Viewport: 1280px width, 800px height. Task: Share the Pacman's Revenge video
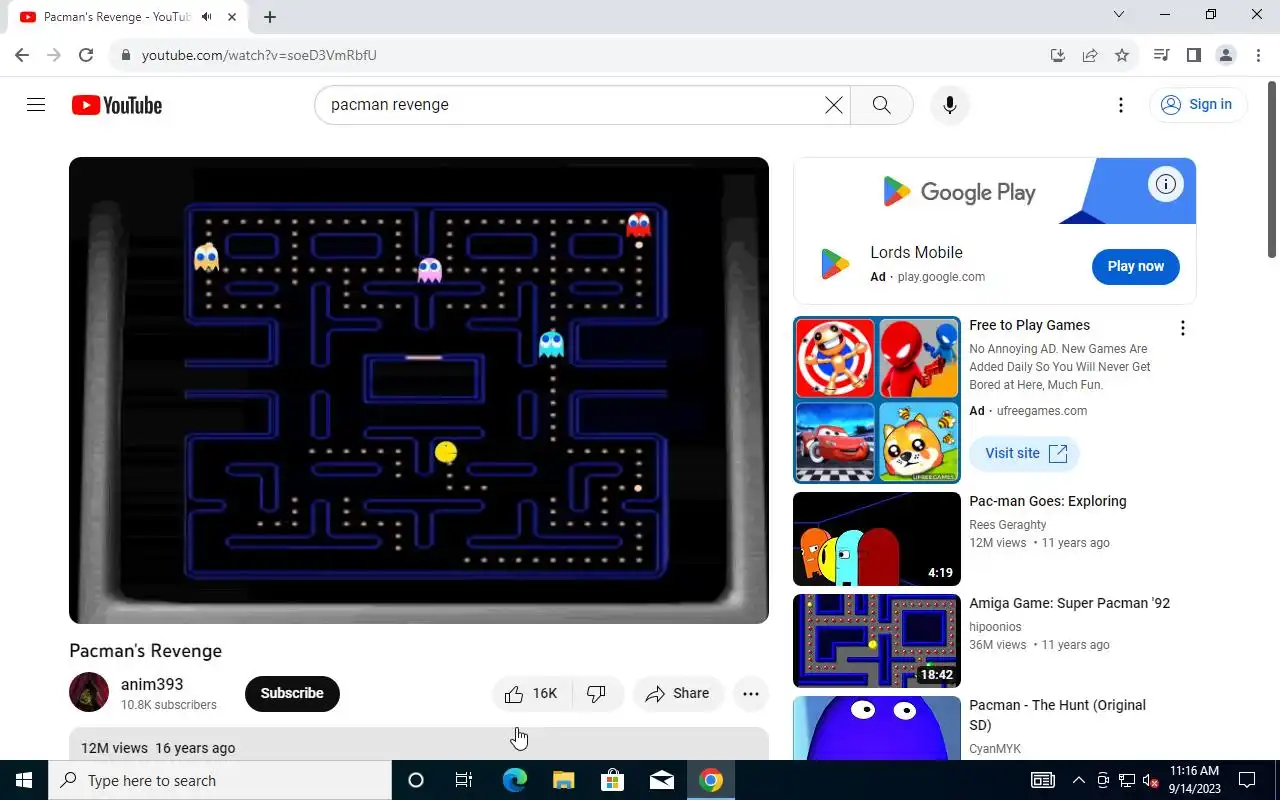pos(677,693)
